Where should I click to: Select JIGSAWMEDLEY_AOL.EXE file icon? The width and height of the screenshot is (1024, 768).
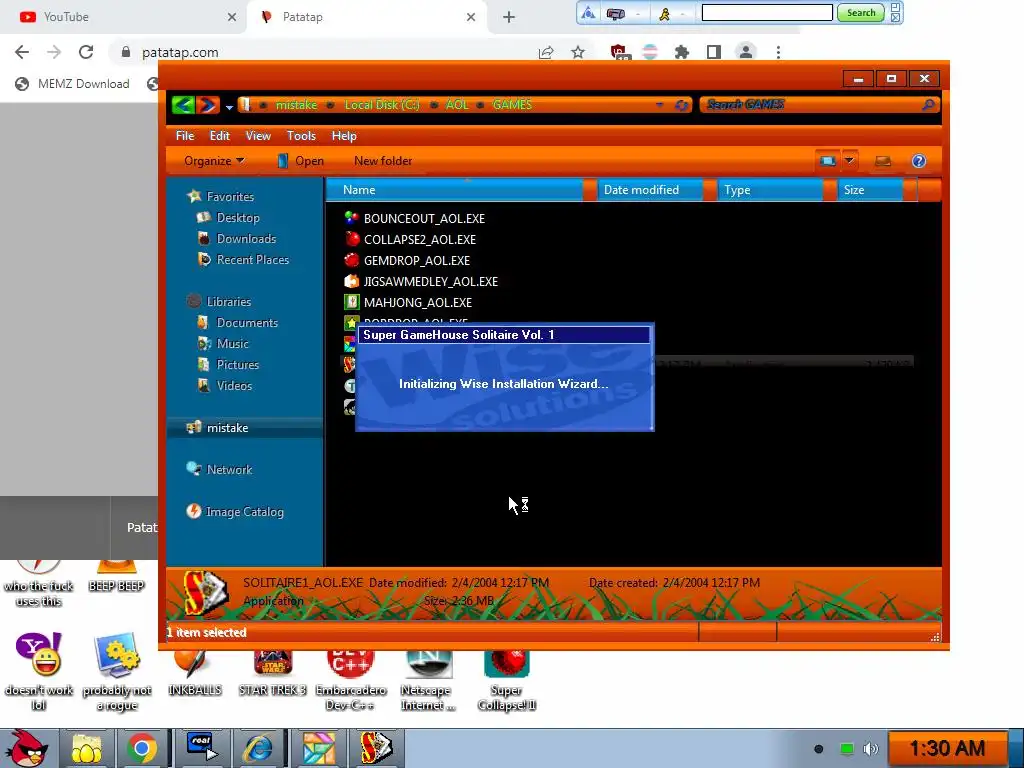pos(352,281)
